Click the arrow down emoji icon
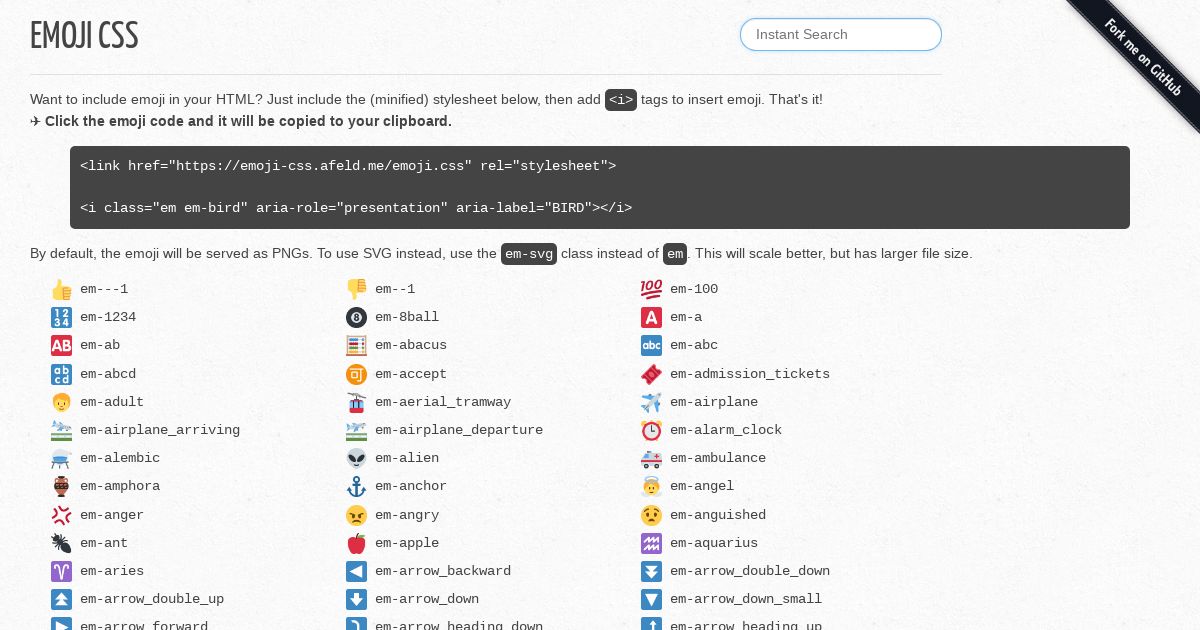Screen dimensions: 1200x630 356,599
